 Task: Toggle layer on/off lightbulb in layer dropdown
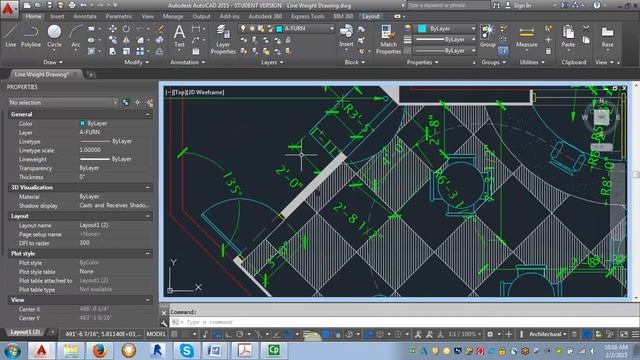pos(243,29)
